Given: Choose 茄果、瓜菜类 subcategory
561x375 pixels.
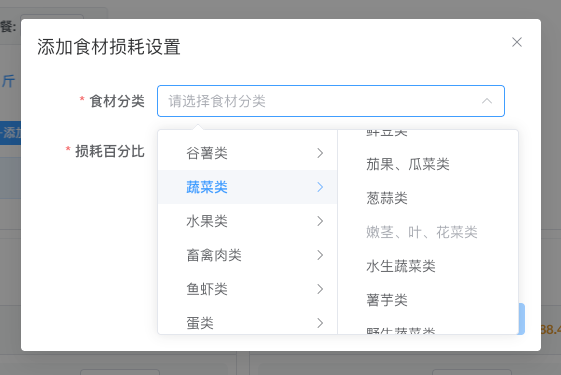Looking at the screenshot, I should pos(428,164).
